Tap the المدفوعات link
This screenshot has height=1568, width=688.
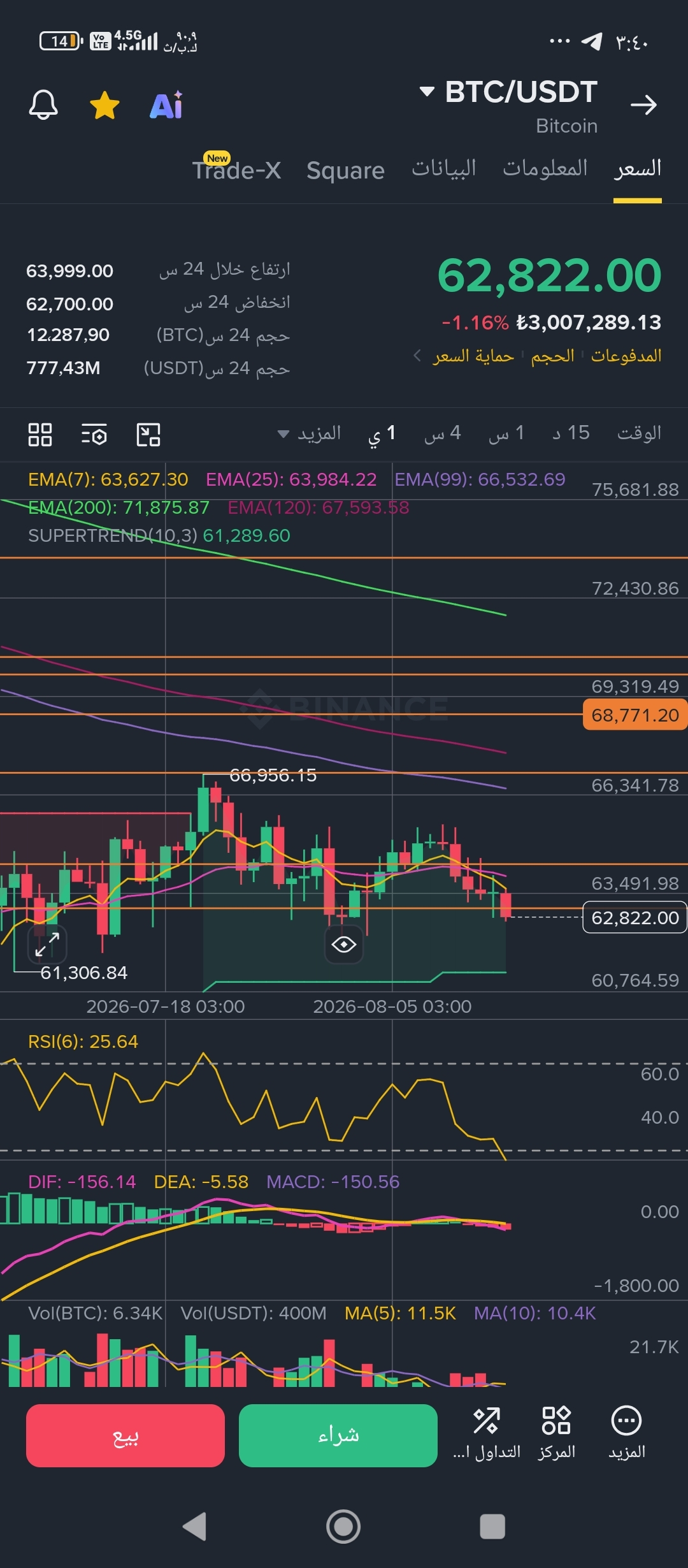point(626,355)
